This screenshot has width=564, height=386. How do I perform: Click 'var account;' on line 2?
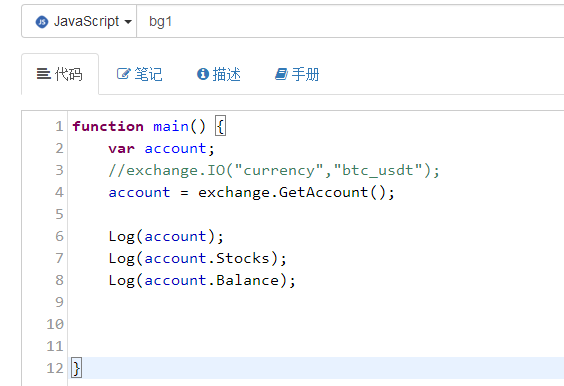(162, 149)
